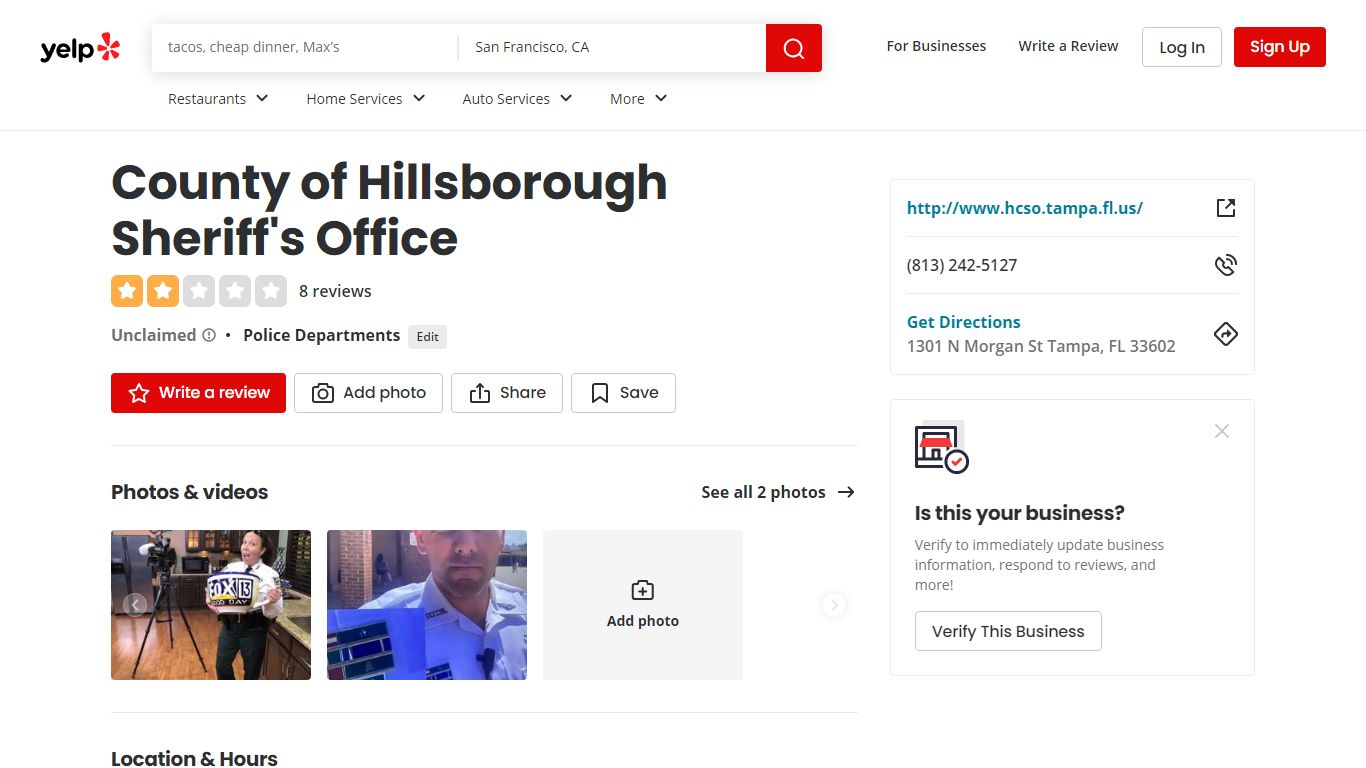The image size is (1366, 768).
Task: Open the More menu
Action: coord(638,99)
